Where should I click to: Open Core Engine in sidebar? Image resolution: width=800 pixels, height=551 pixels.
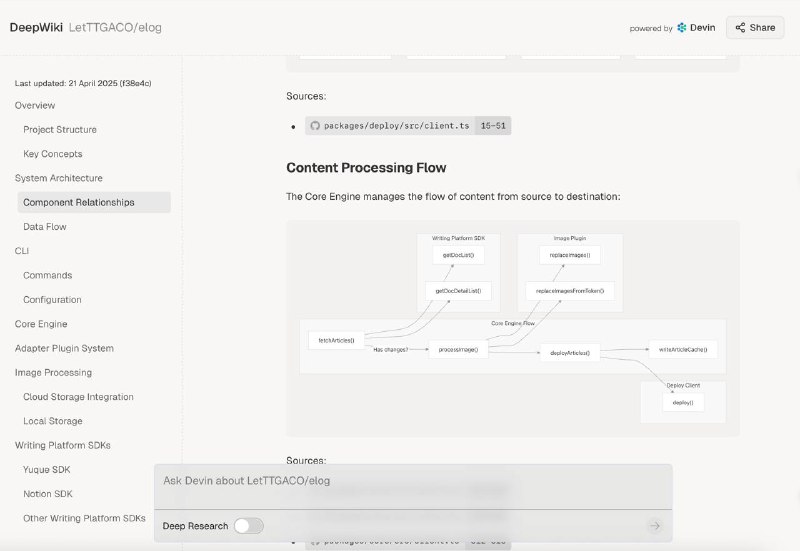41,324
